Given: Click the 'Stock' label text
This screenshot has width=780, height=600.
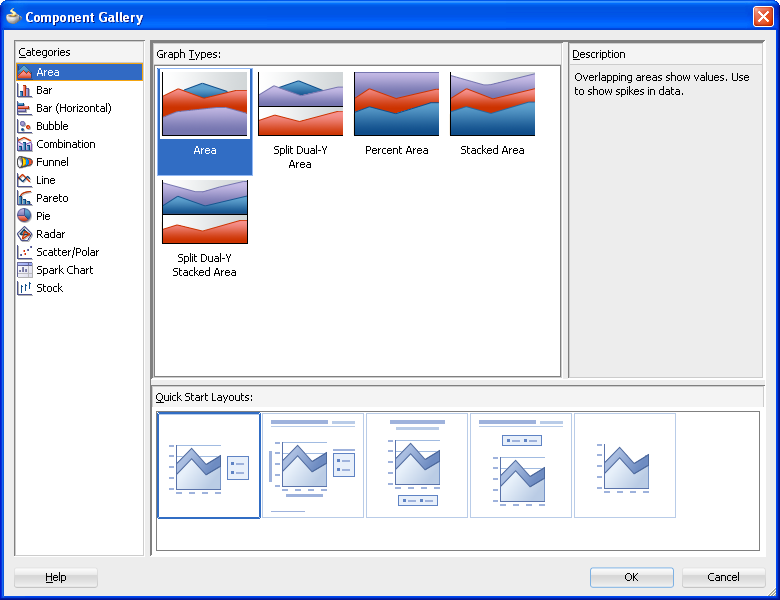Looking at the screenshot, I should point(50,288).
